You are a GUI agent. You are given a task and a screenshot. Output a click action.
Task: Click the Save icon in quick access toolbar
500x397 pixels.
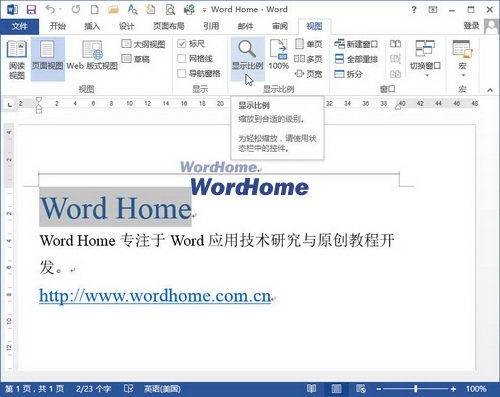(31, 10)
